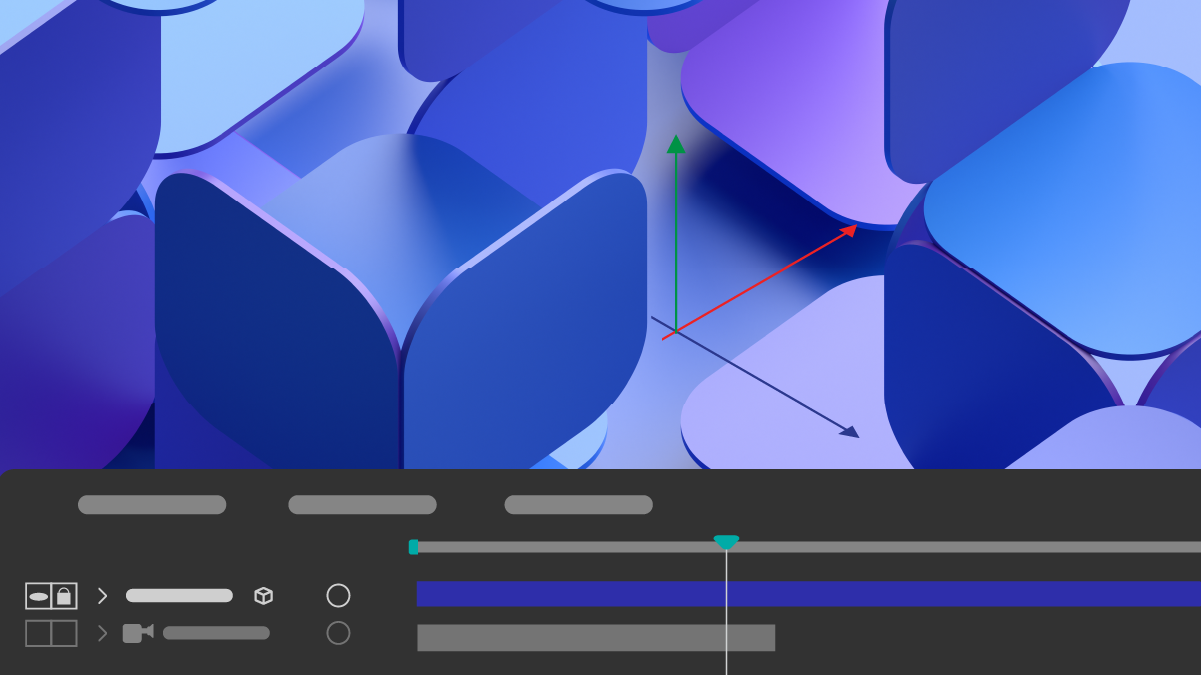Click the layer name field on the first row
This screenshot has width=1201, height=675.
point(180,595)
